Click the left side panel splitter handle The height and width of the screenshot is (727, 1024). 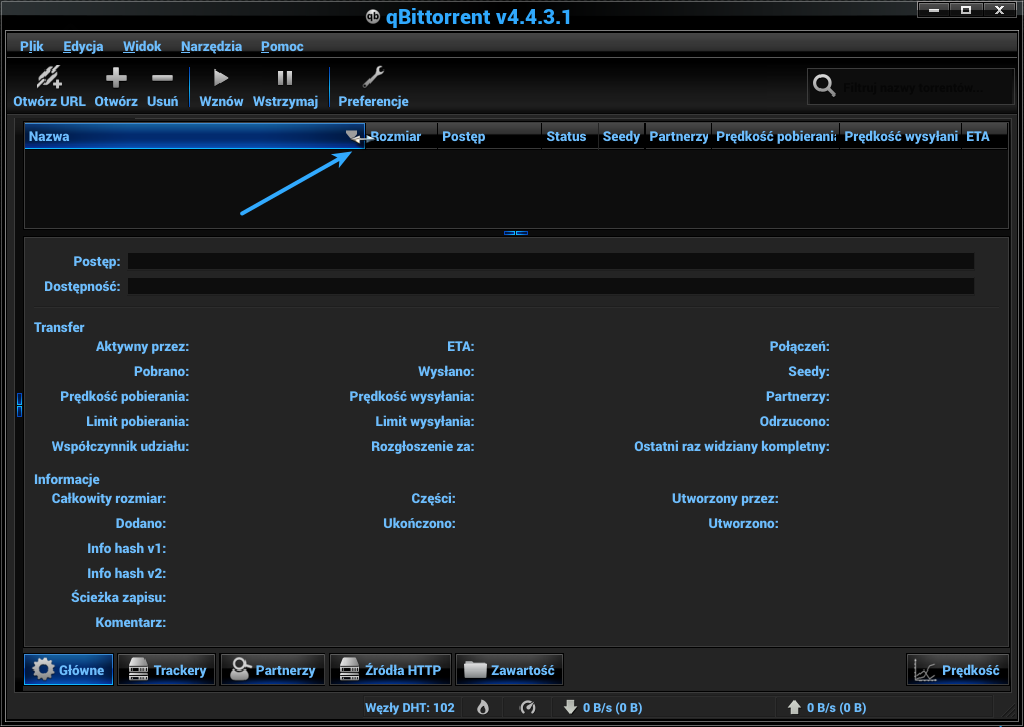[20, 405]
